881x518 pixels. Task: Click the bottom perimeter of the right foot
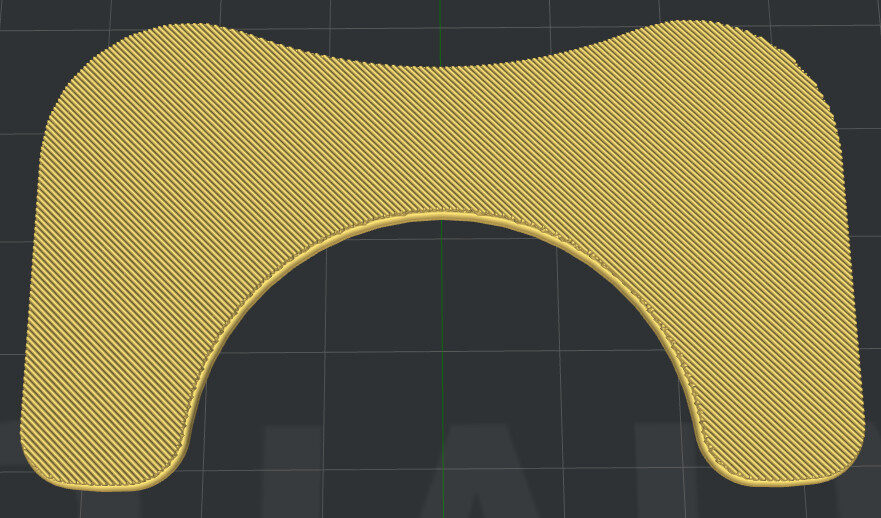click(x=780, y=482)
